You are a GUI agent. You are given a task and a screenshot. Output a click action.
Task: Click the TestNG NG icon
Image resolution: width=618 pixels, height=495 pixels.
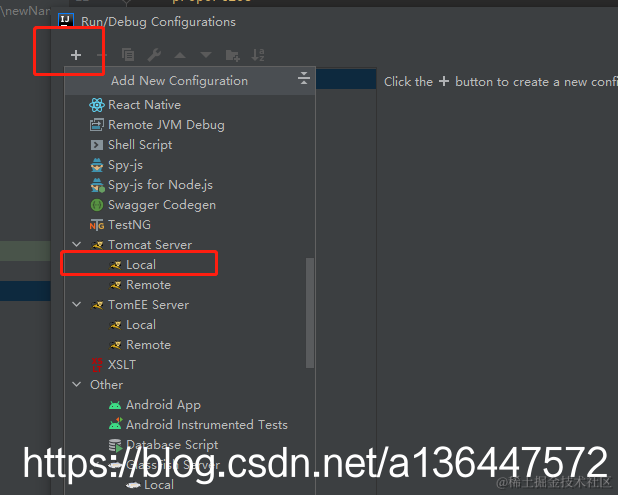click(x=97, y=225)
